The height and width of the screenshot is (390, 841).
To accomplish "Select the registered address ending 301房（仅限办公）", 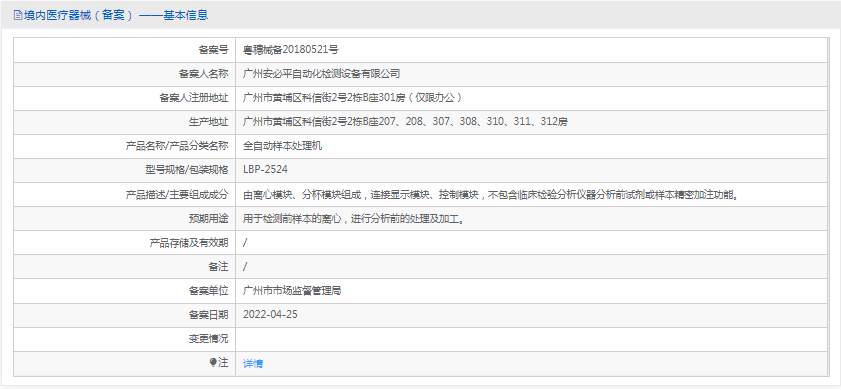I will [x=352, y=98].
